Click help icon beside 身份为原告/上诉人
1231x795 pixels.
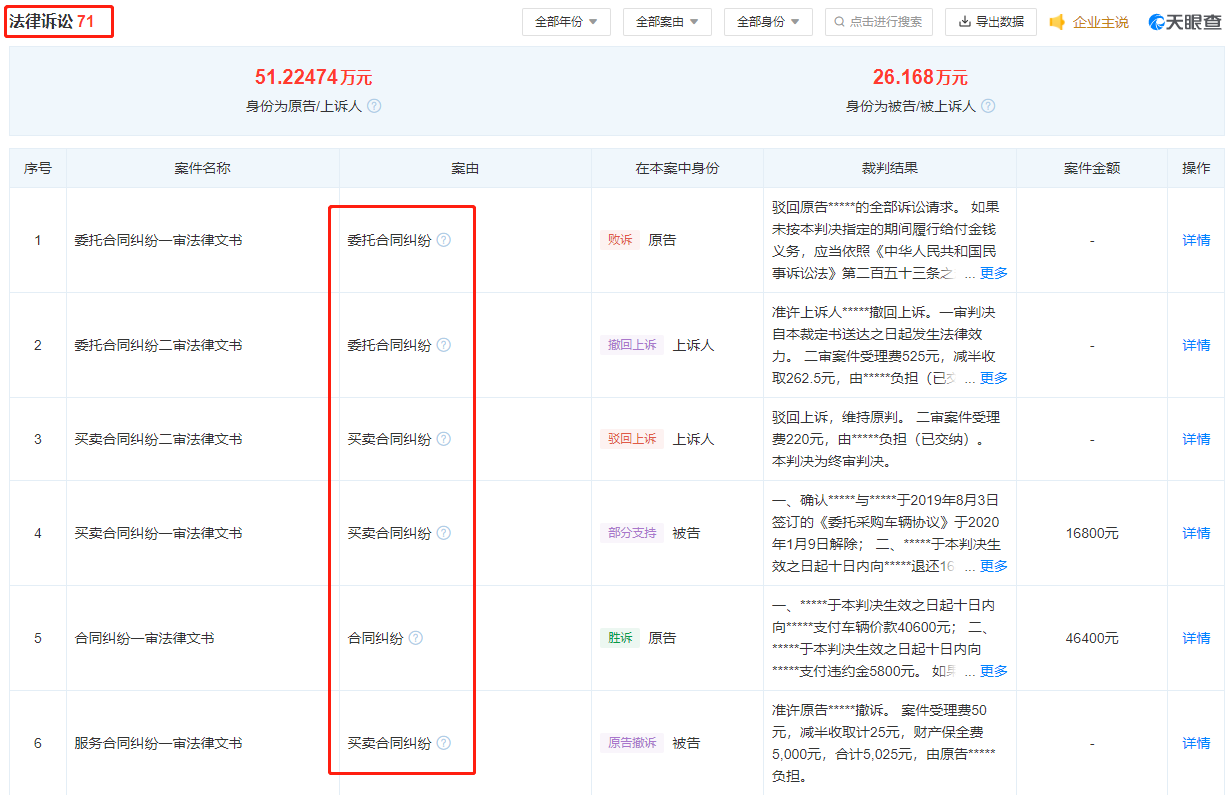pos(374,106)
